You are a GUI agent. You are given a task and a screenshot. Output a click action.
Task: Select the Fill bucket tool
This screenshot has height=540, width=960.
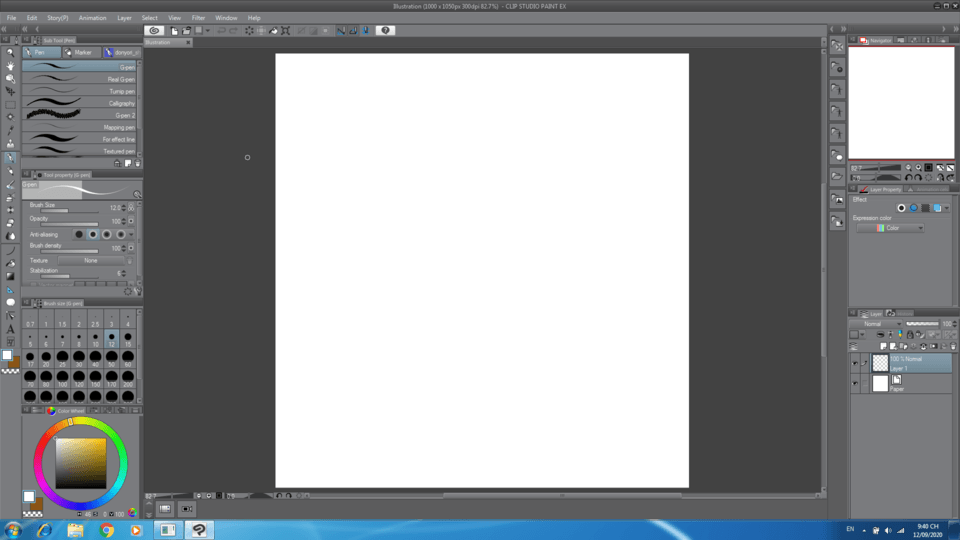pos(10,263)
